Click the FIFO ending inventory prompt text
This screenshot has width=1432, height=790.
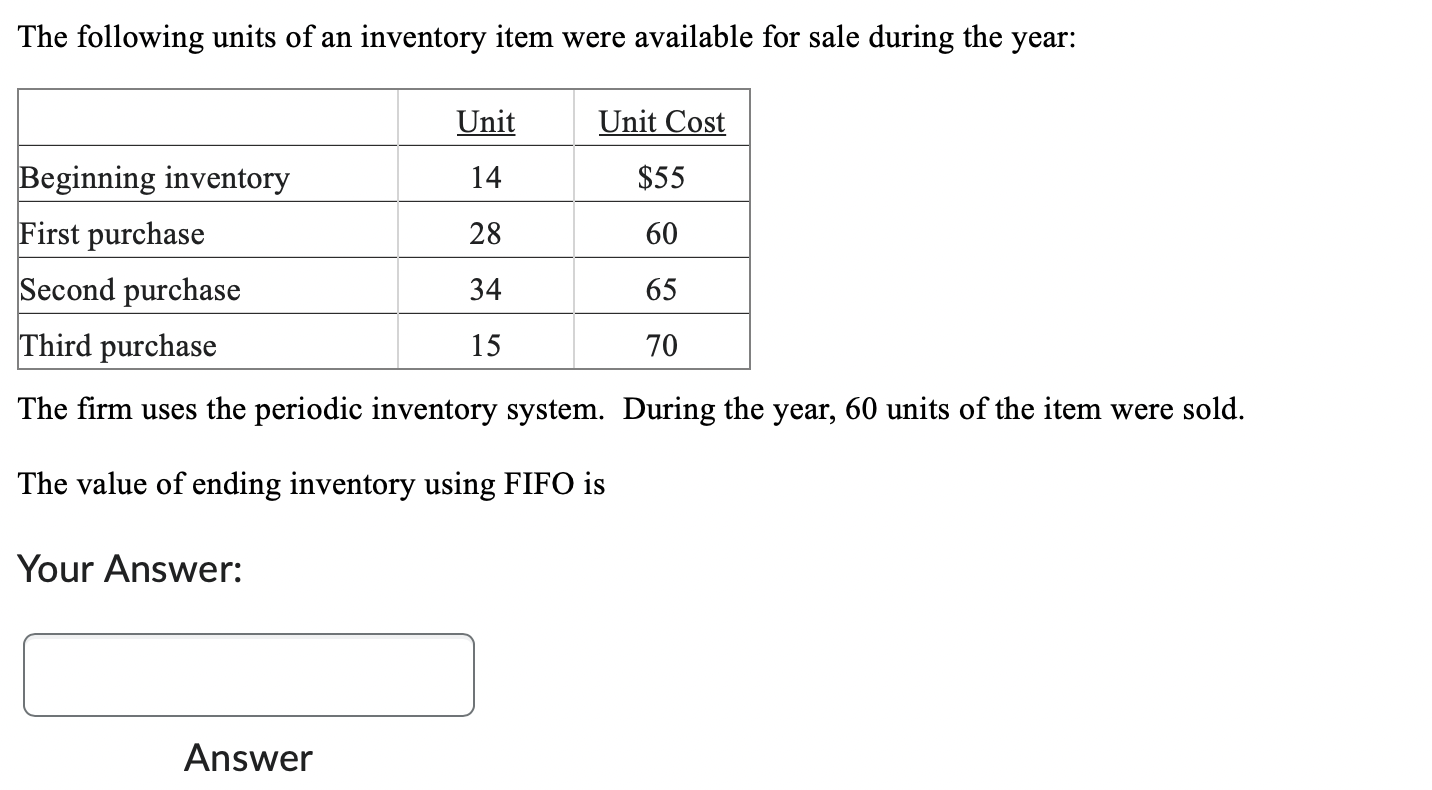click(312, 484)
